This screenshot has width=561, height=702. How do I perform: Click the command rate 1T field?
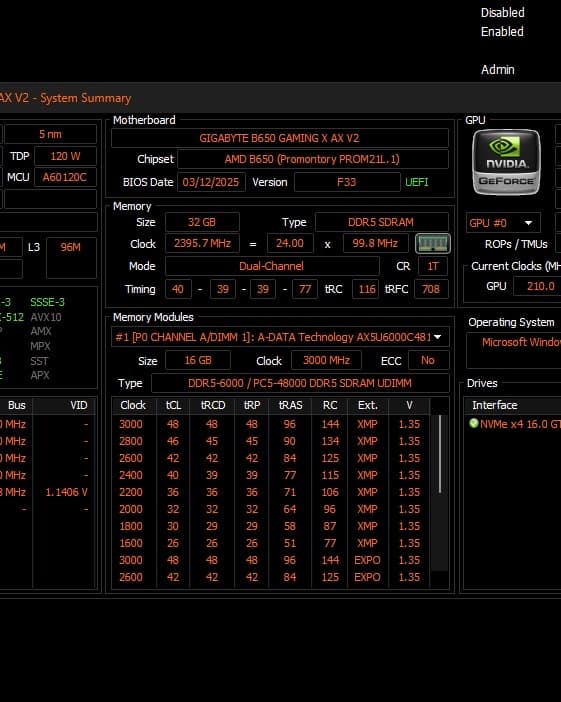tap(433, 266)
